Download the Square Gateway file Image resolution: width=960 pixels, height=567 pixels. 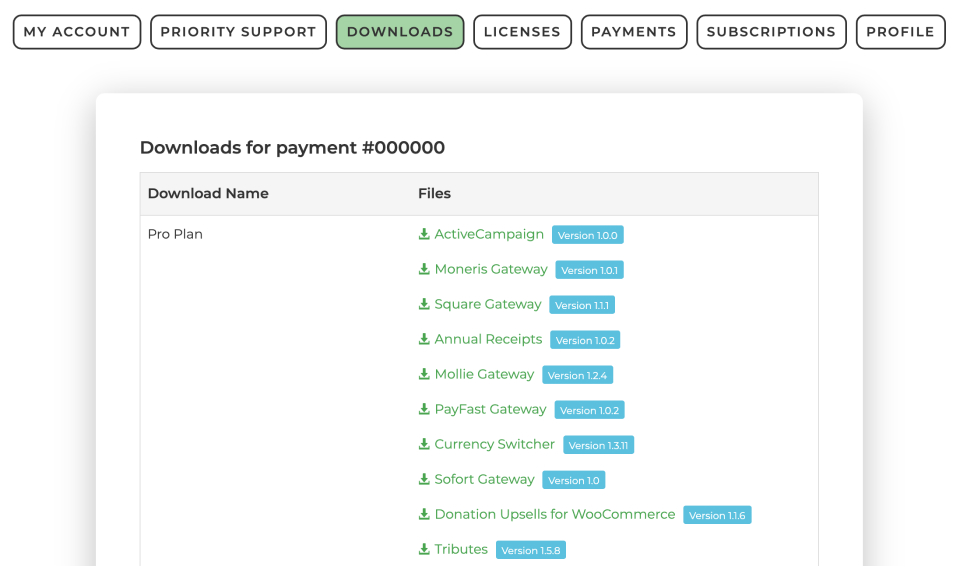pos(487,304)
